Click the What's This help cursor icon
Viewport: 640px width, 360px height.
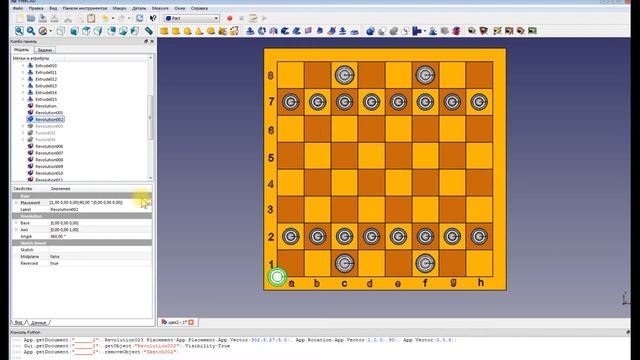pyautogui.click(x=153, y=18)
